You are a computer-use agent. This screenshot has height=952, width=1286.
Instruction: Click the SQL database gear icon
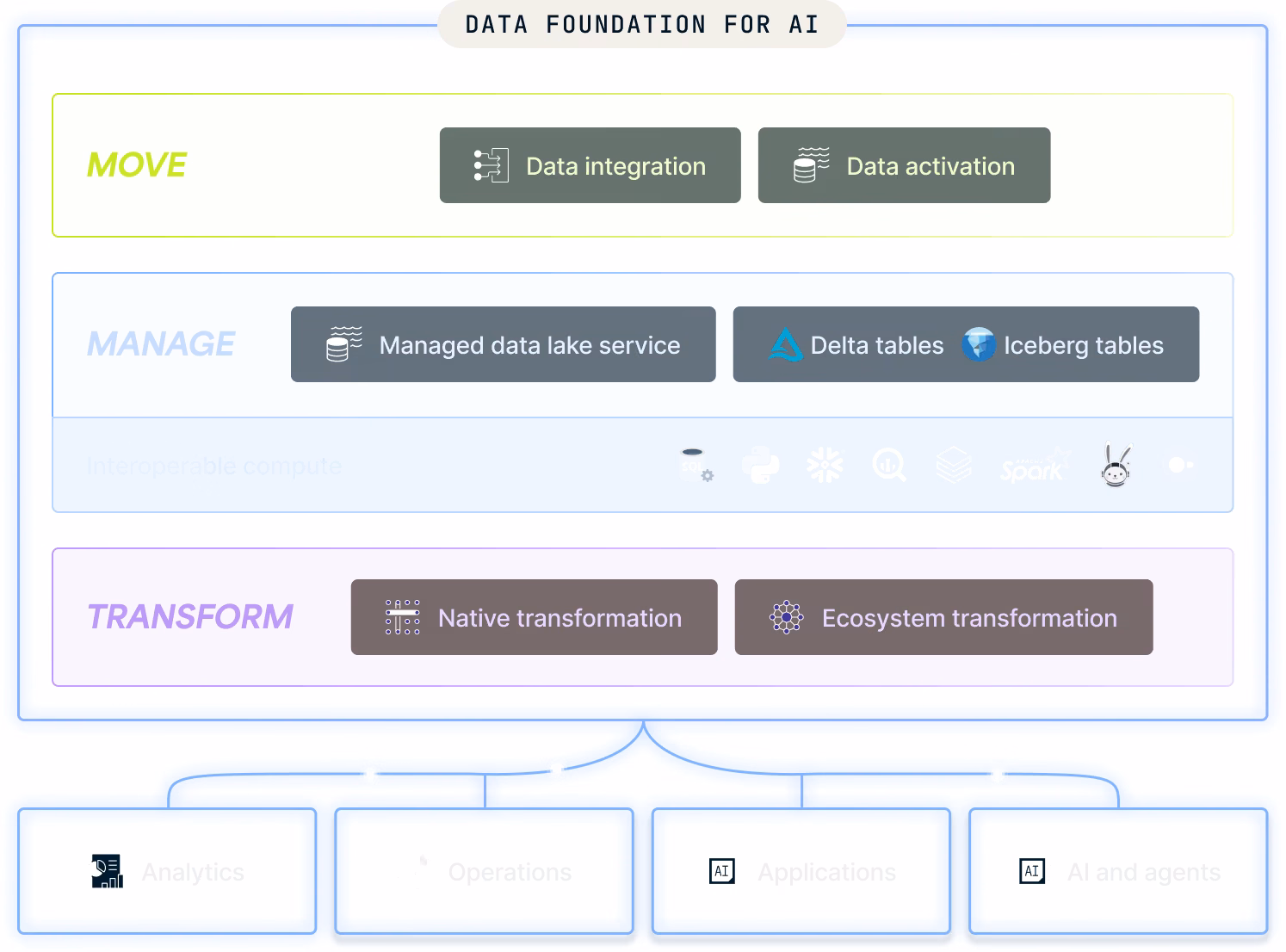tap(696, 465)
